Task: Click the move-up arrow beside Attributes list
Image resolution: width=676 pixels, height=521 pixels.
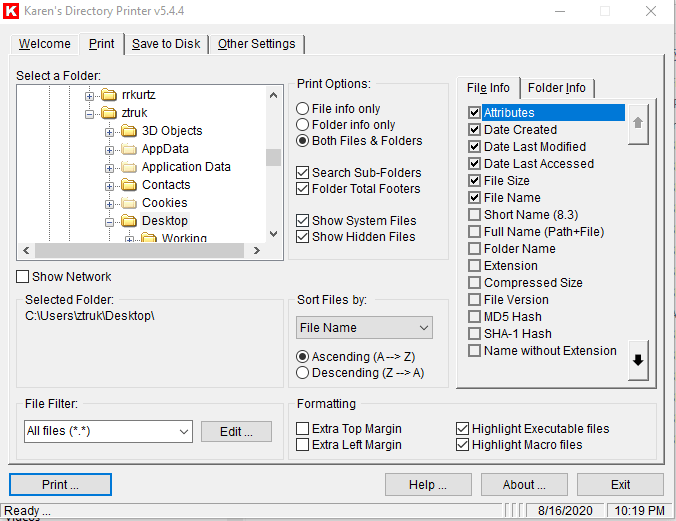Action: click(x=638, y=124)
